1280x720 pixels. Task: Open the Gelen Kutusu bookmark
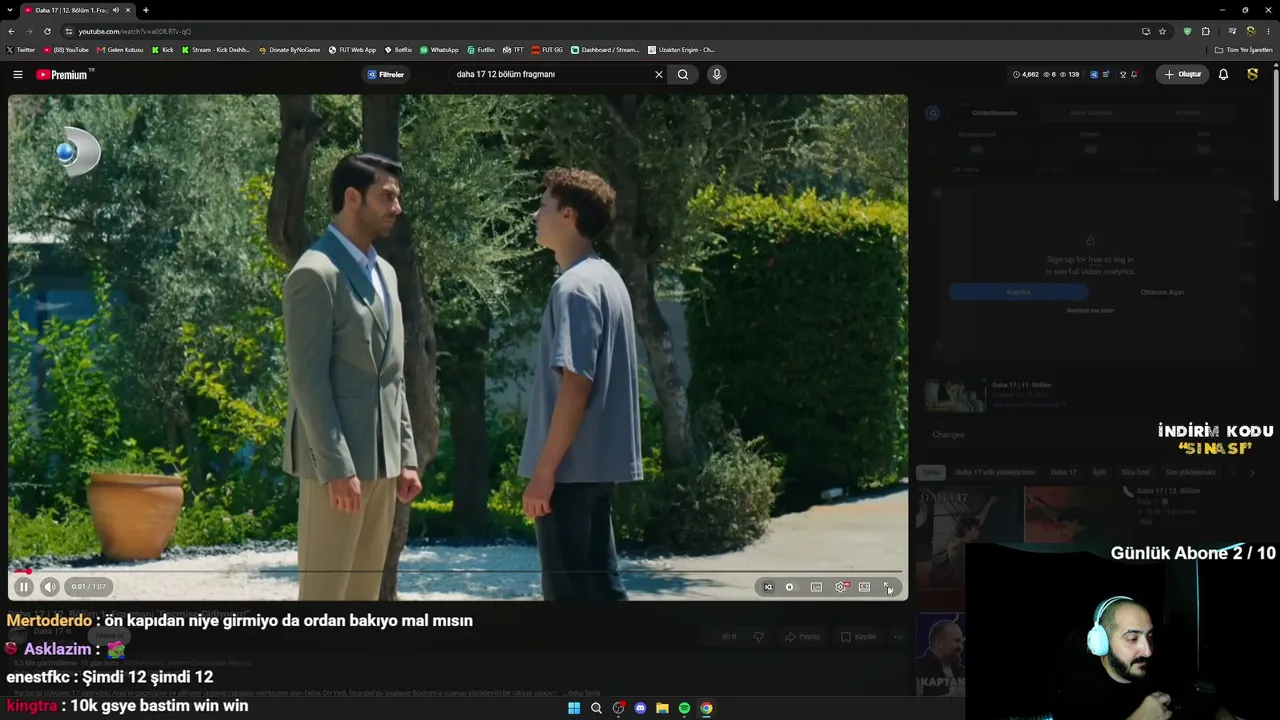(x=121, y=50)
